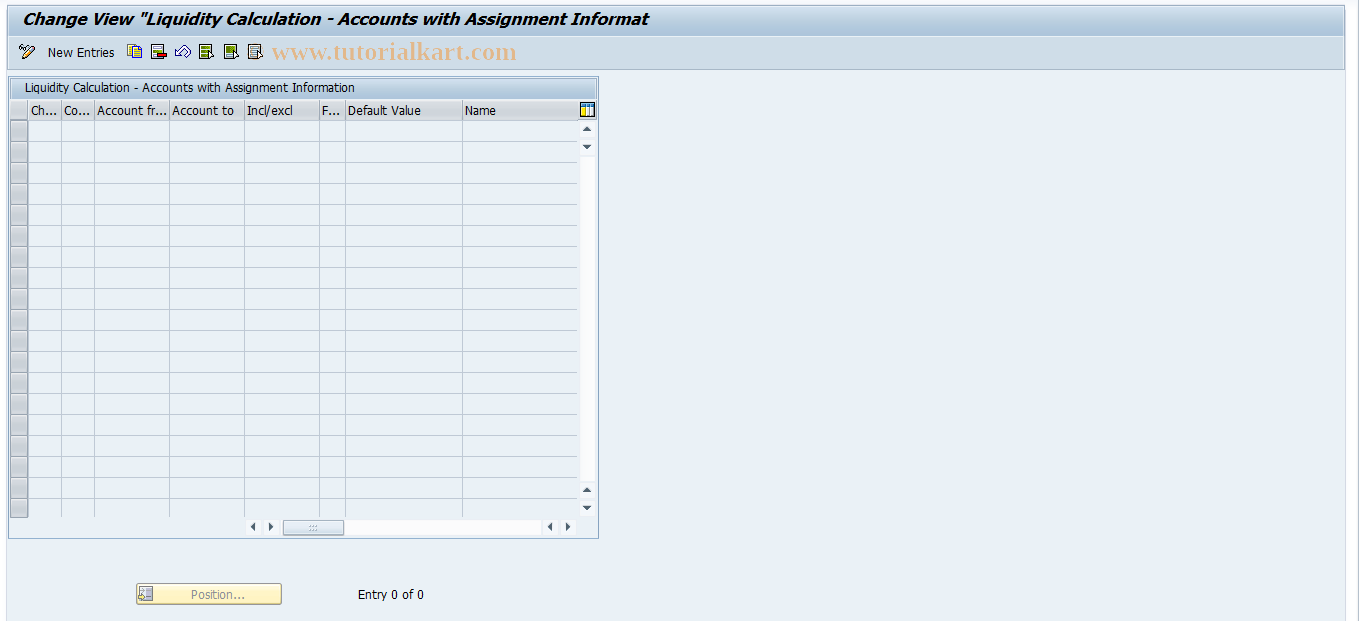Click the Name column header
The height and width of the screenshot is (621, 1359).
[x=520, y=111]
